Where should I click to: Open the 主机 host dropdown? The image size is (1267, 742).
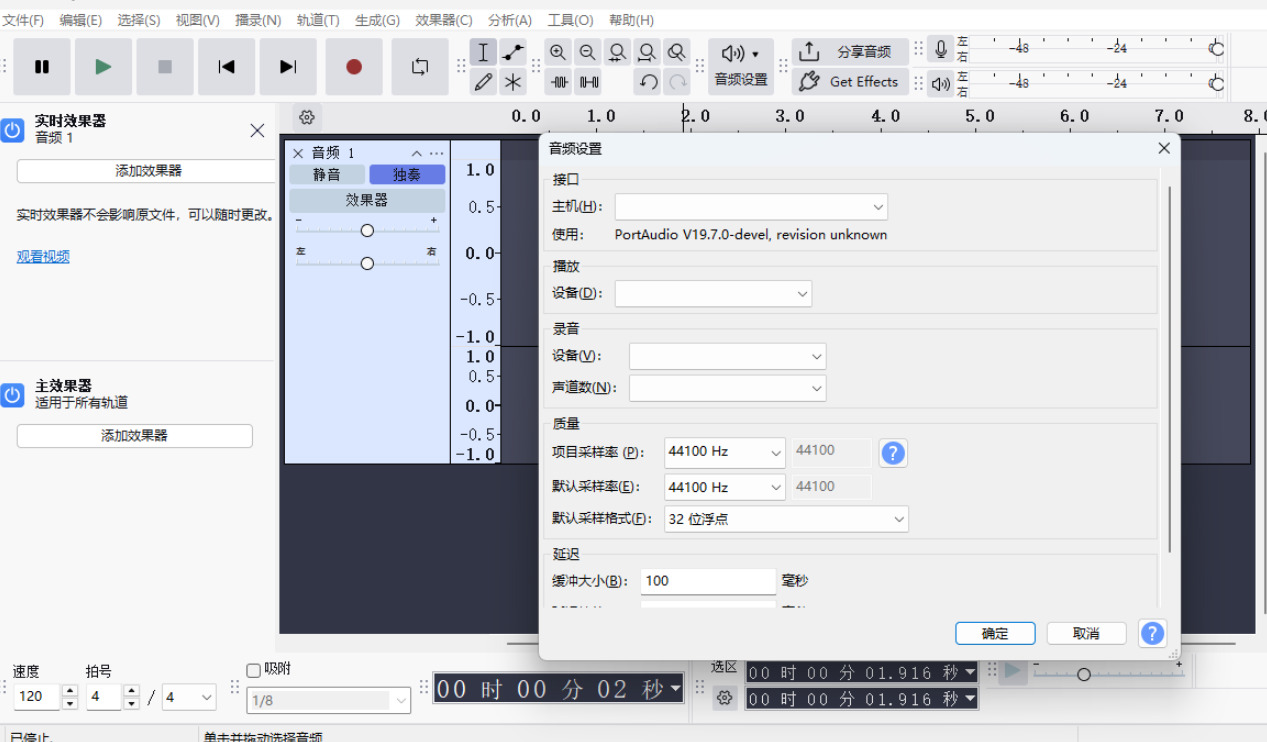(751, 207)
